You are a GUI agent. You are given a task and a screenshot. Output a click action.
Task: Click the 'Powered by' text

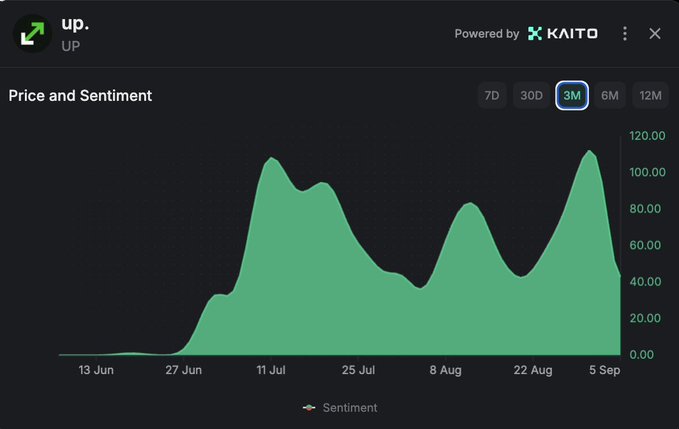487,34
